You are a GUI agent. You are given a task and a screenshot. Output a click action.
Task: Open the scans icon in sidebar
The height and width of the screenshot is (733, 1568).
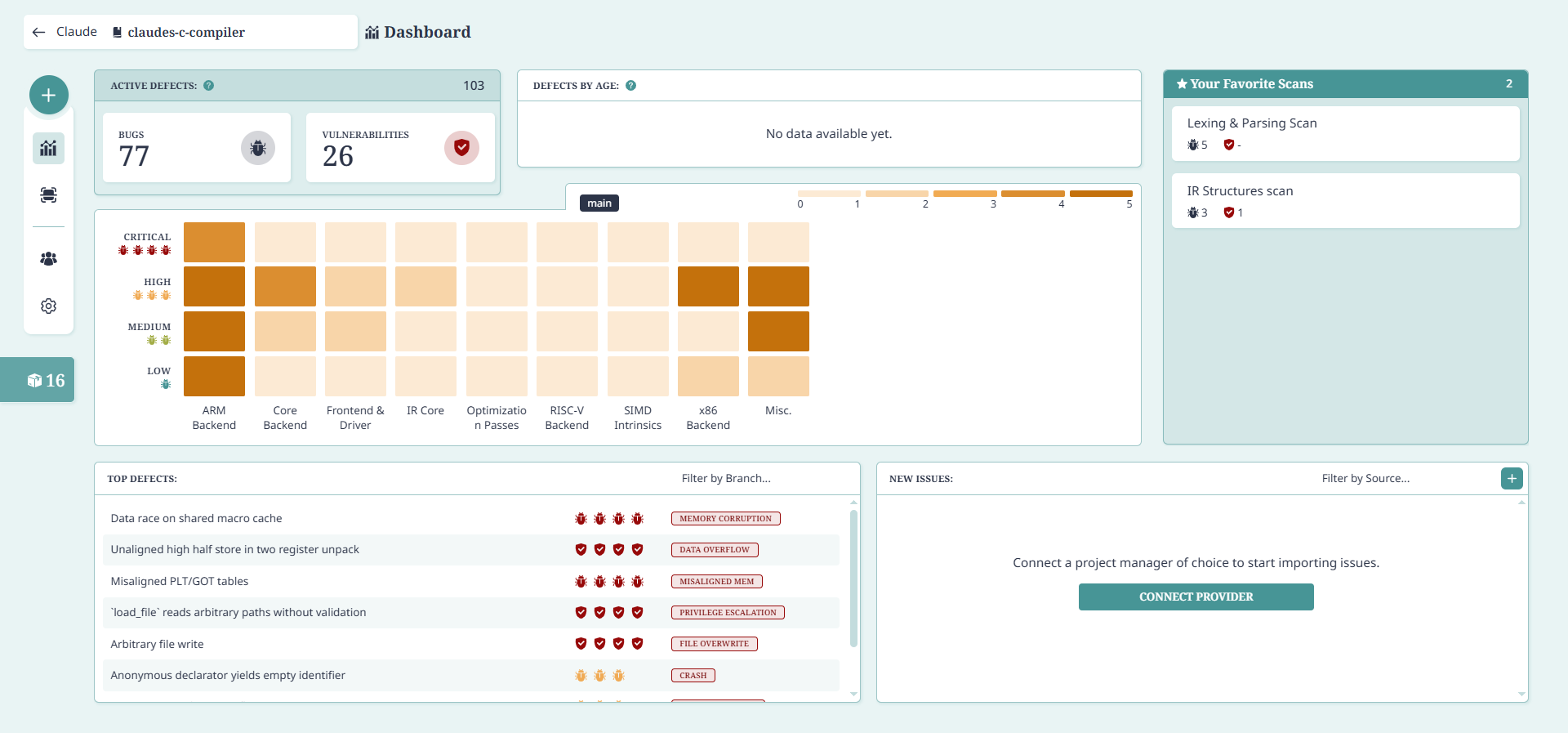coord(49,194)
